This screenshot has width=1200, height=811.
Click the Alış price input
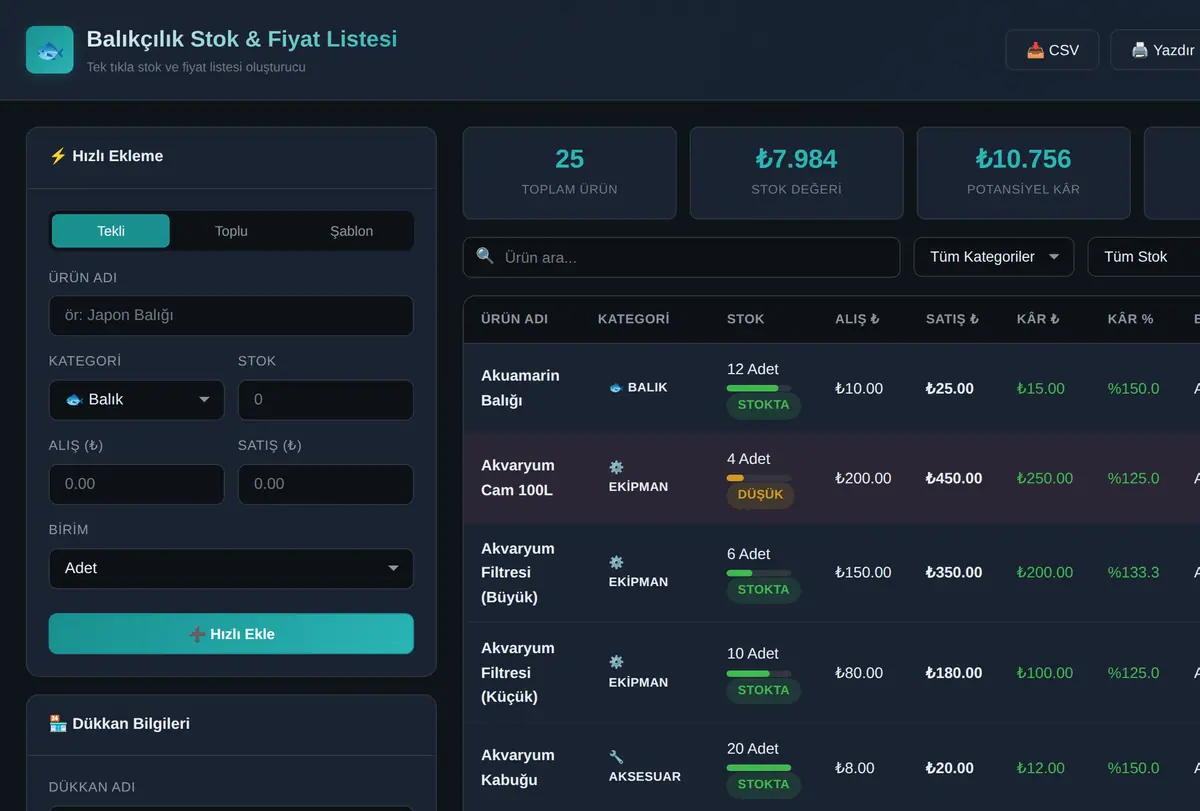(x=136, y=484)
